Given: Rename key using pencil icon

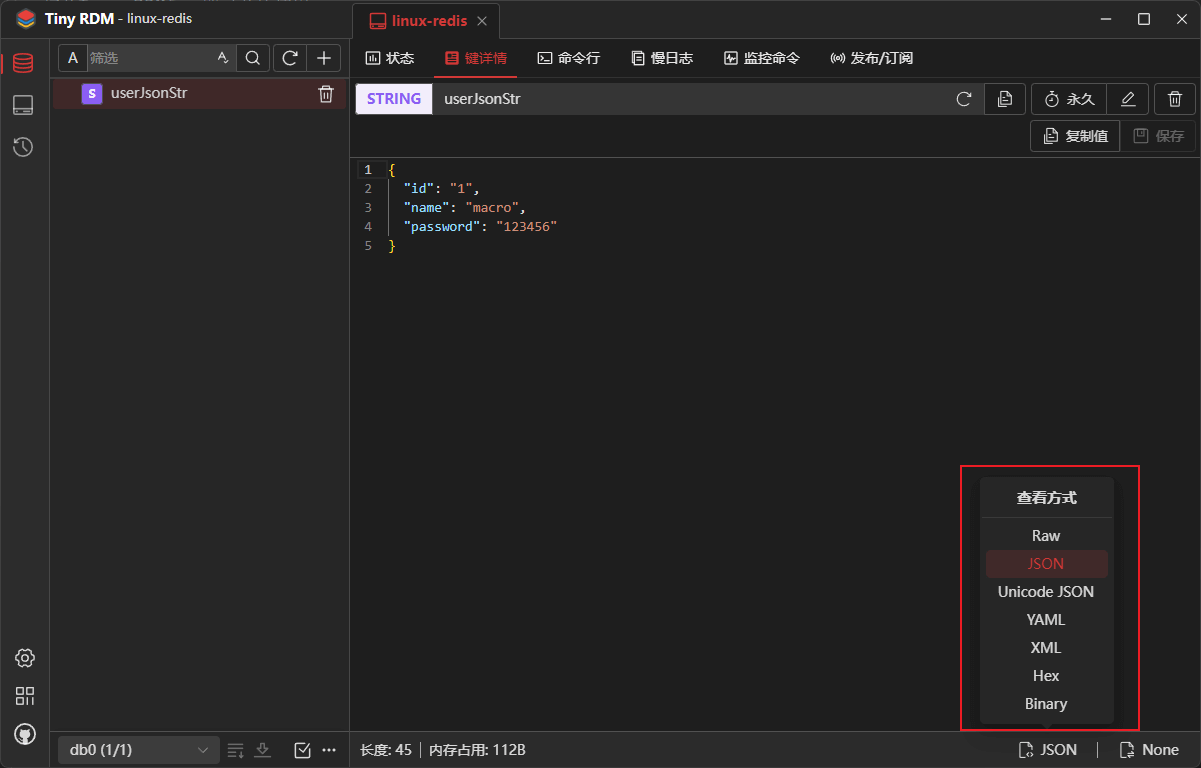Looking at the screenshot, I should tap(1128, 99).
